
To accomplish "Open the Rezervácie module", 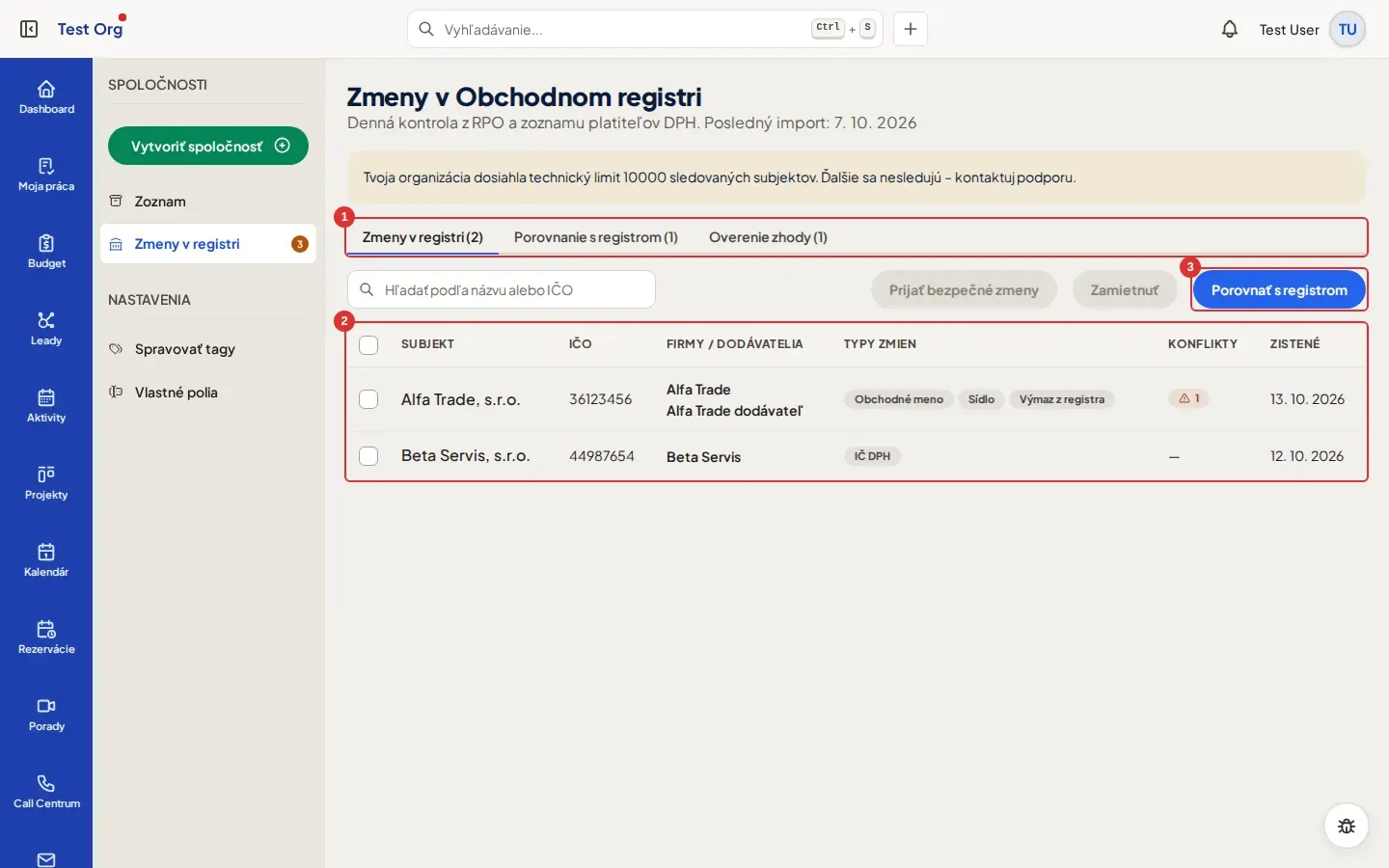I will [46, 637].
